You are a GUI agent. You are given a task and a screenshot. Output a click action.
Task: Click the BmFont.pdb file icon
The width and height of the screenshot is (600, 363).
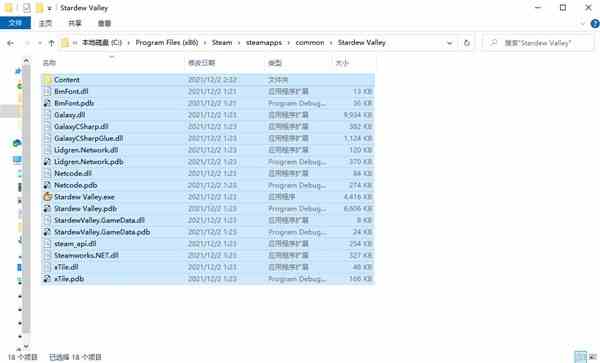tap(47, 103)
